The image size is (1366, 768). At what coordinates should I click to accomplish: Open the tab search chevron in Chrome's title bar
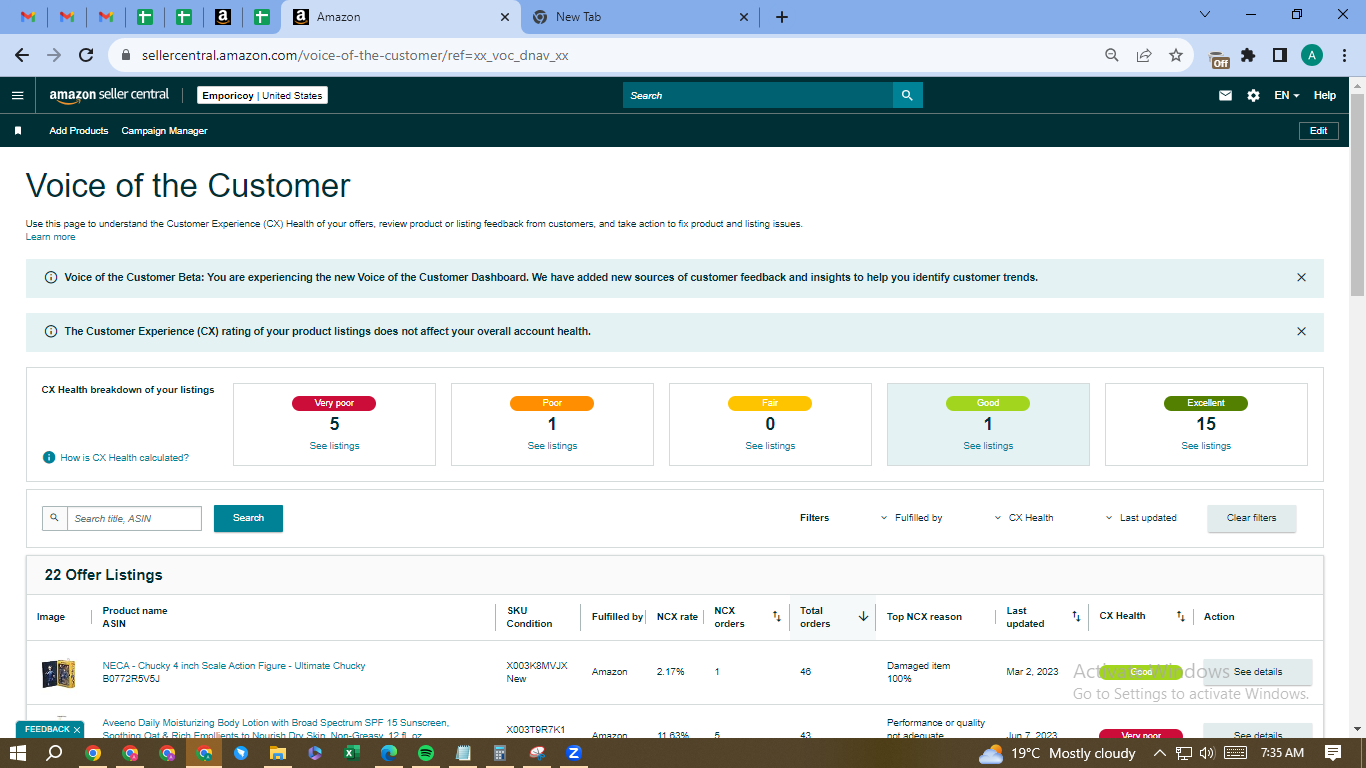point(1204,14)
